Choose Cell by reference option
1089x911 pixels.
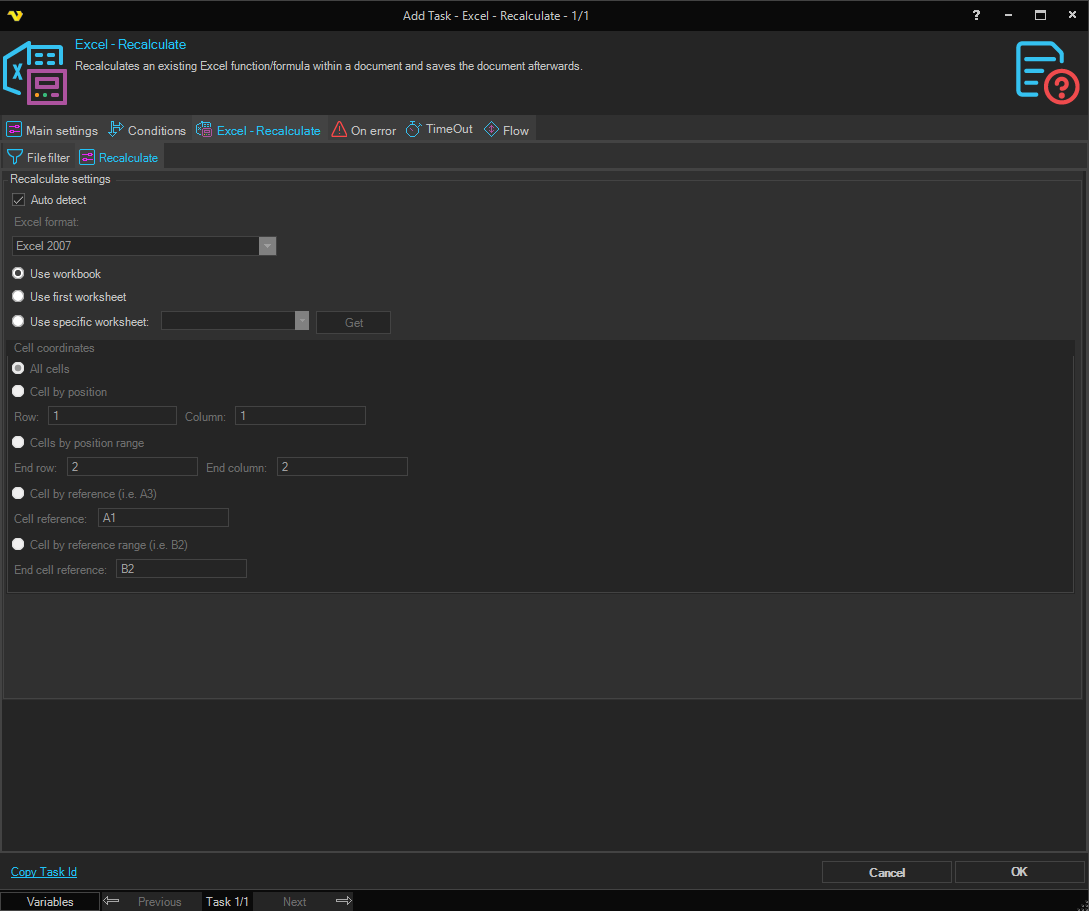(18, 494)
